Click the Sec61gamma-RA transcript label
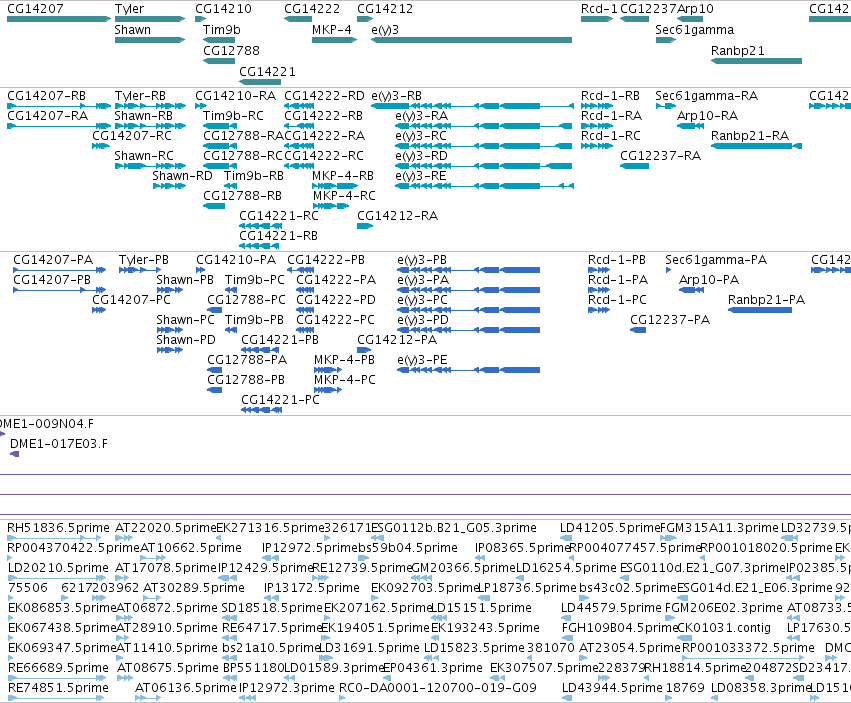 pyautogui.click(x=706, y=96)
